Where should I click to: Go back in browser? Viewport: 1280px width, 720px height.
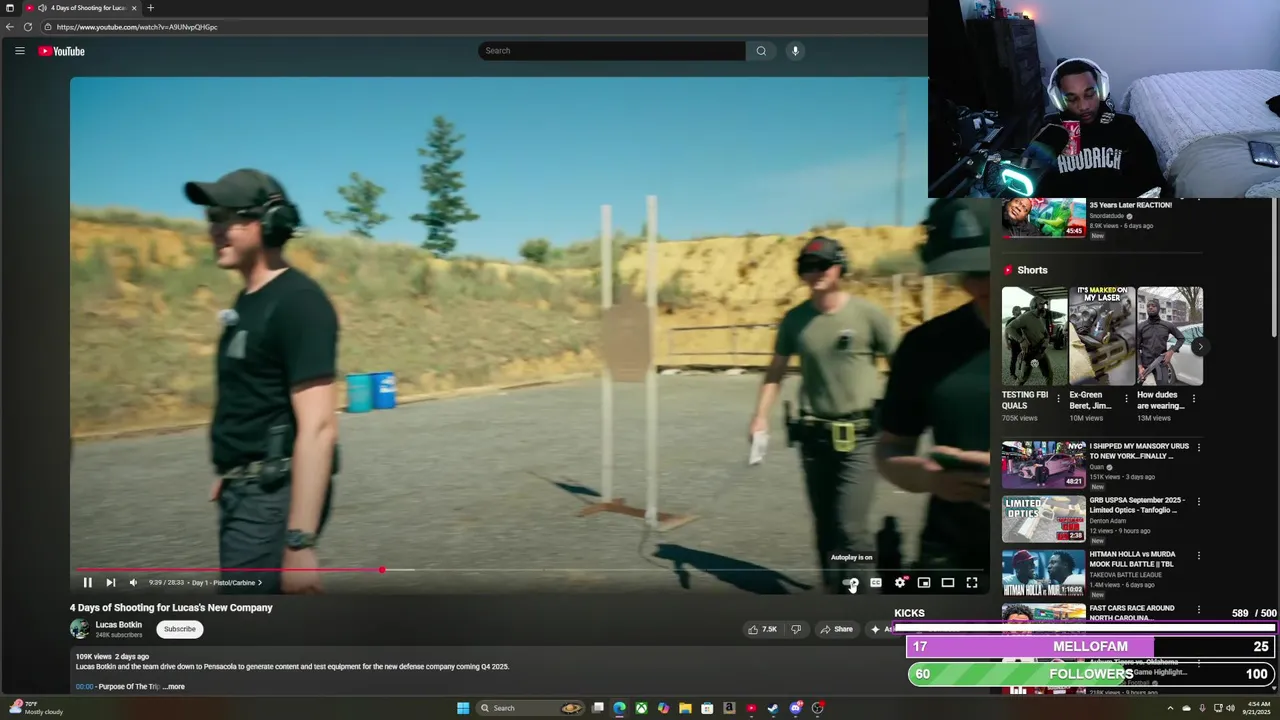(x=10, y=27)
